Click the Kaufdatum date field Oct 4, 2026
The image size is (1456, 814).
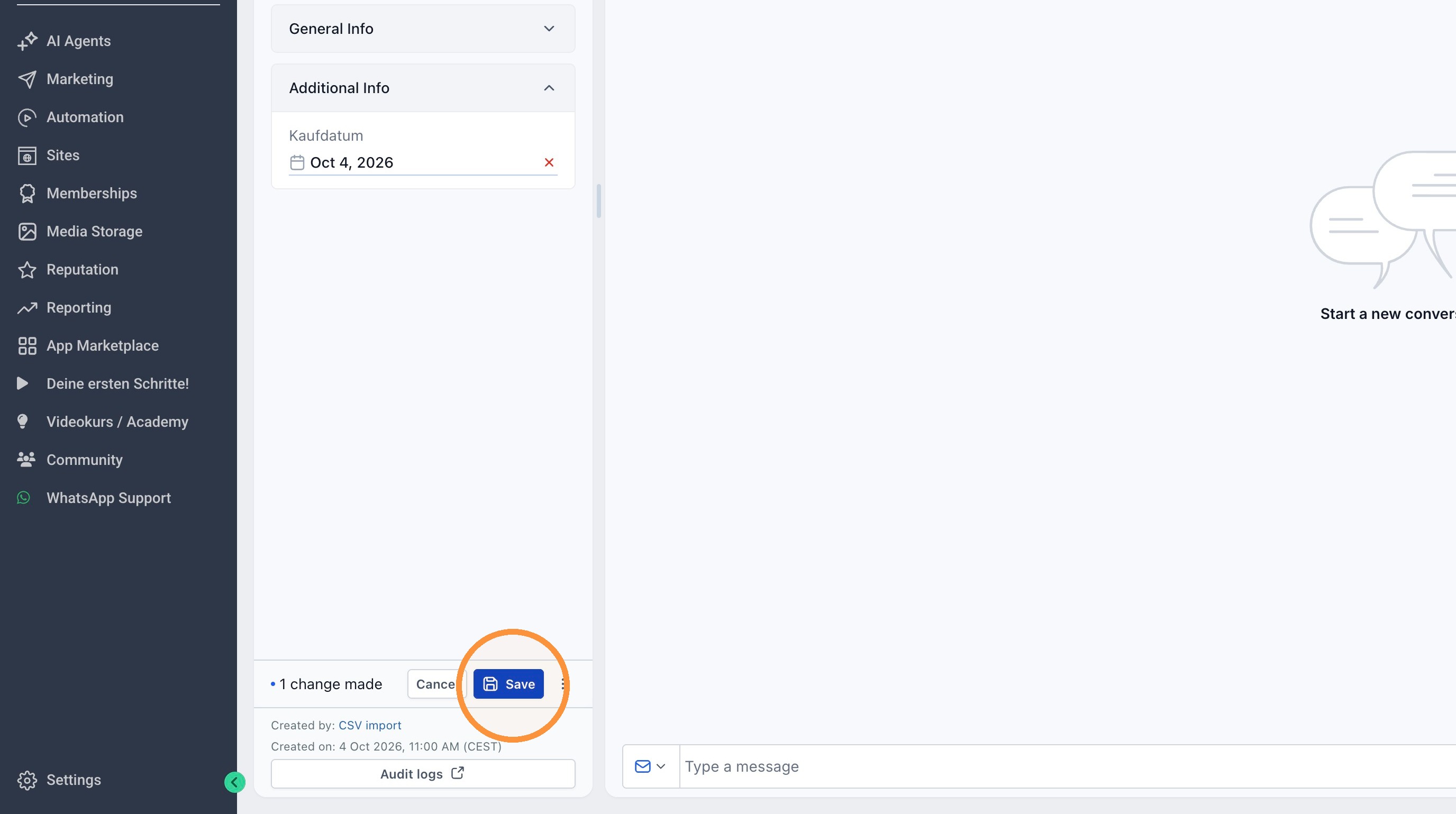(423, 163)
